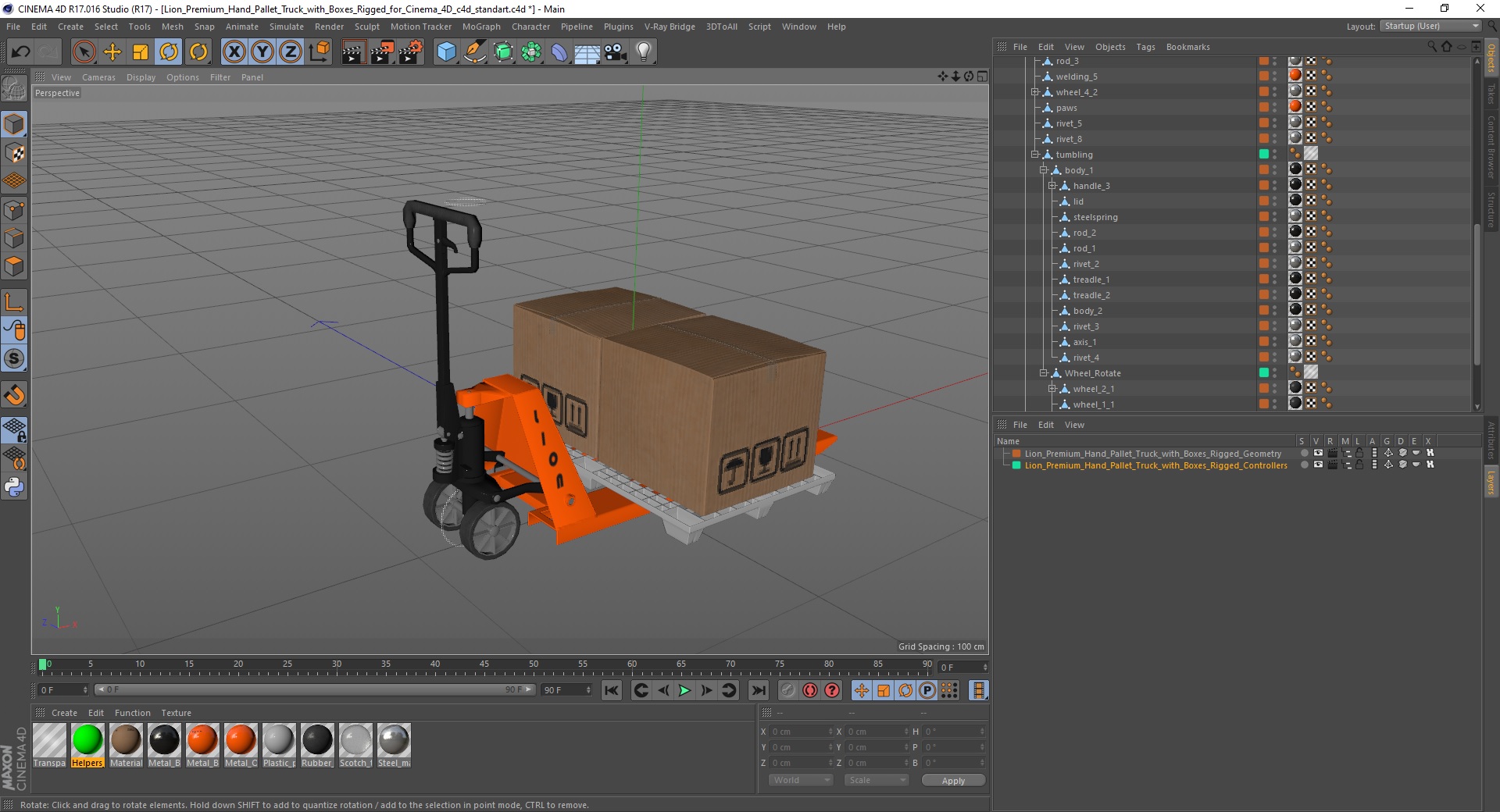
Task: Open the World coordinate dropdown
Action: (801, 780)
